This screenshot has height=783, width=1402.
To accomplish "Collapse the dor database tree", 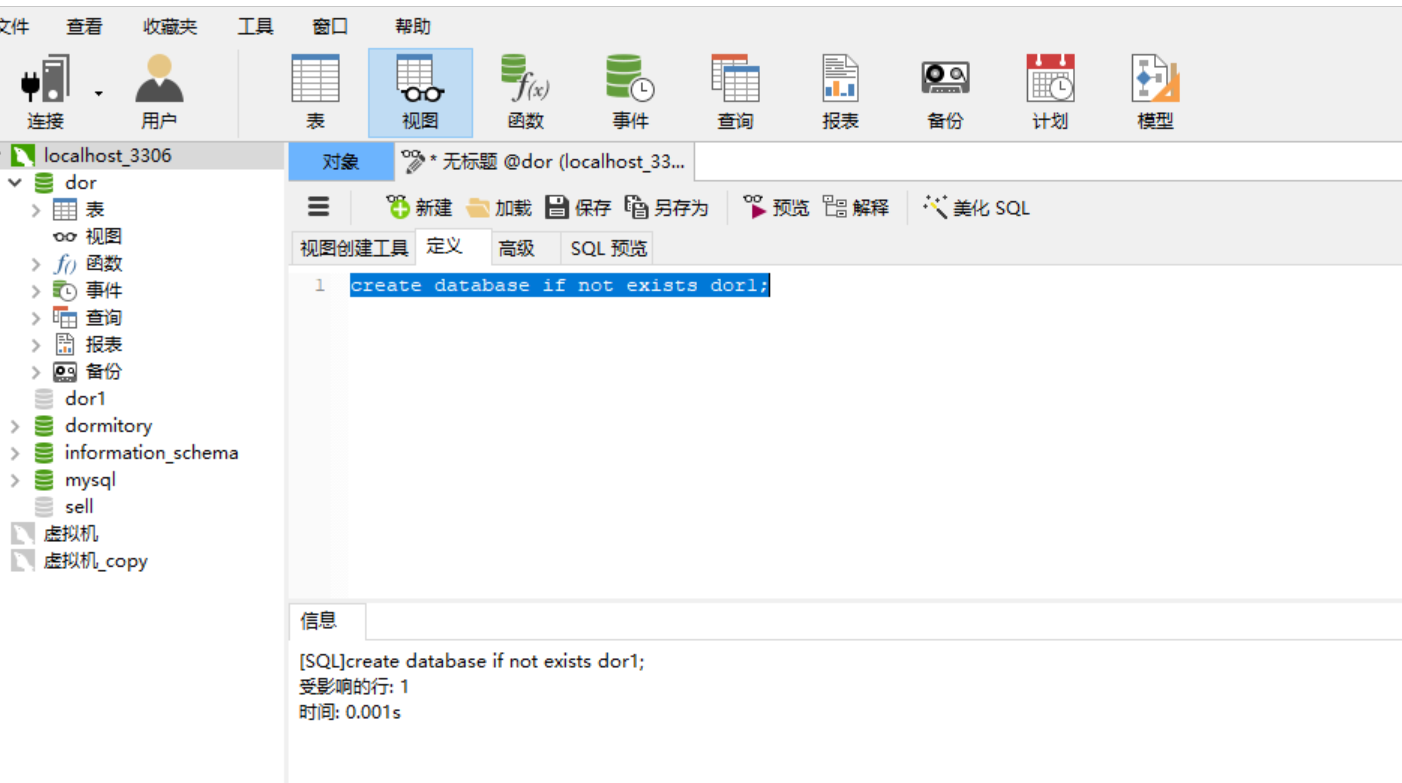I will click(16, 182).
